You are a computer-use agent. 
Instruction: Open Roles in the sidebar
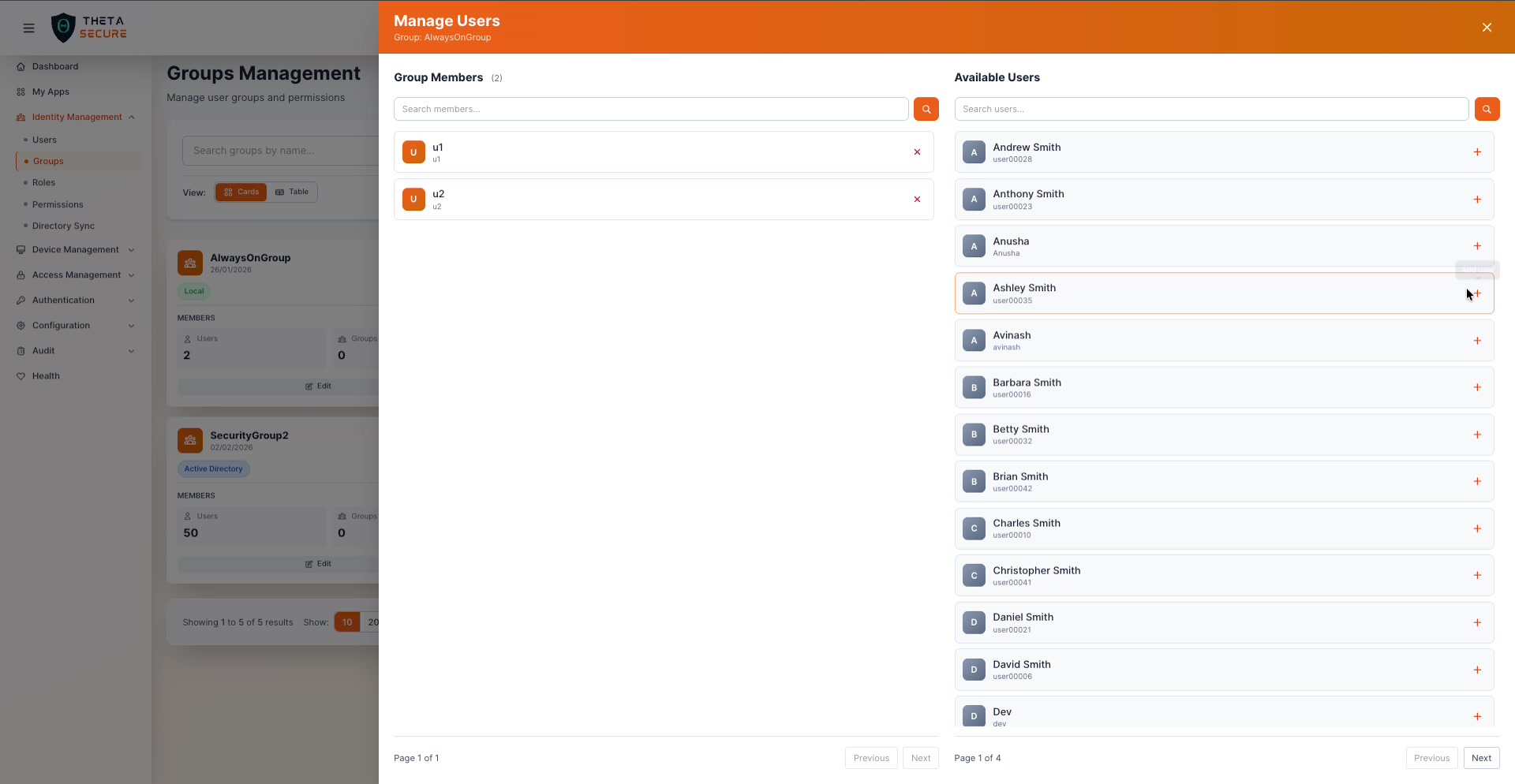click(44, 182)
